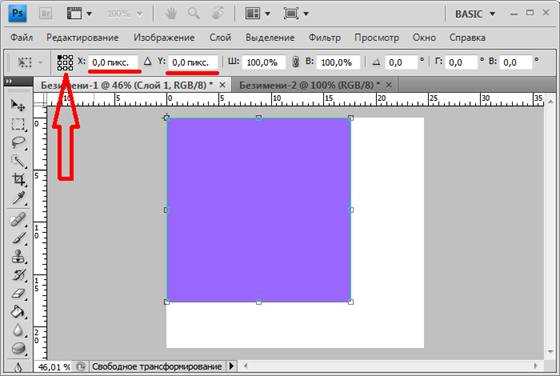Click the bottom-center transform handle
Screen dimensions: 560x376
259,302
